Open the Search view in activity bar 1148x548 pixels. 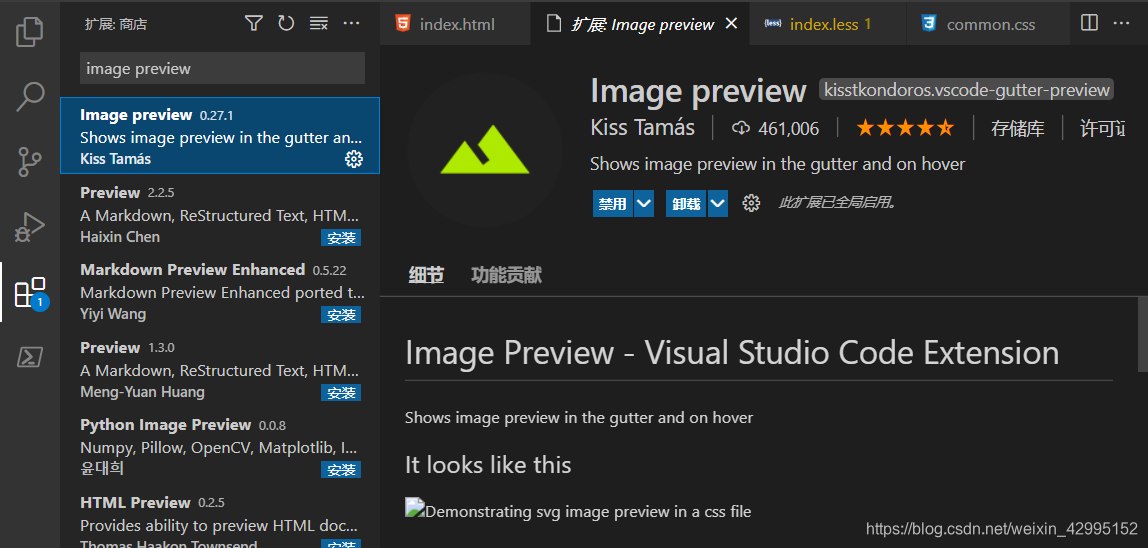29,97
